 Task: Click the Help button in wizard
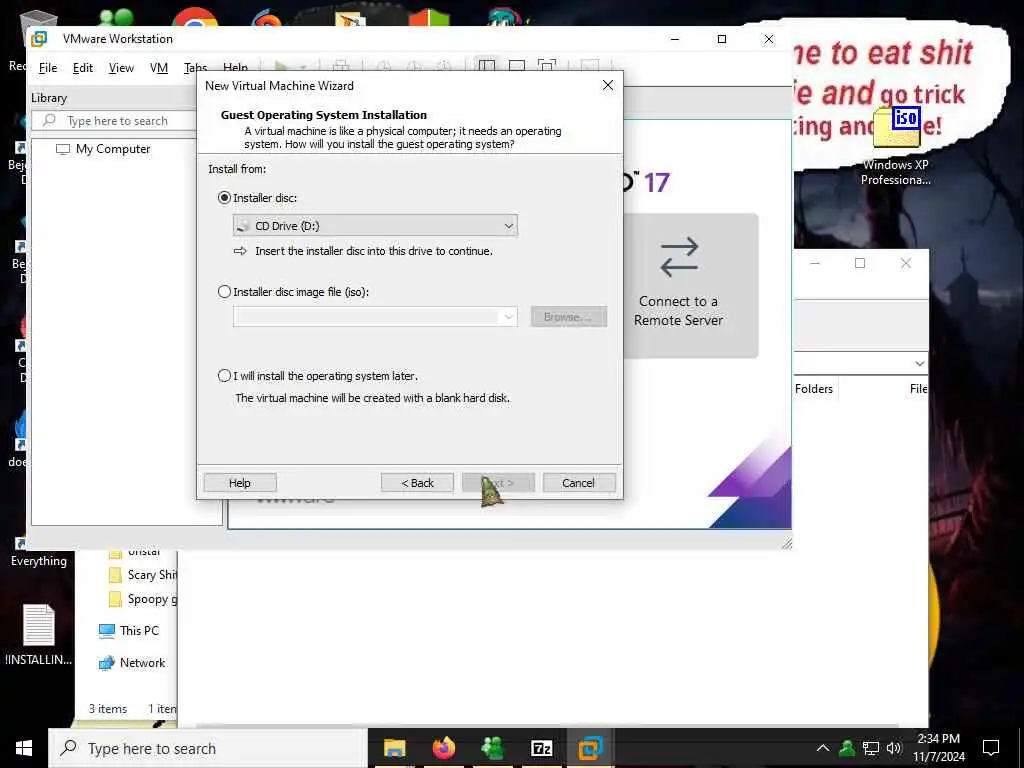coord(240,483)
